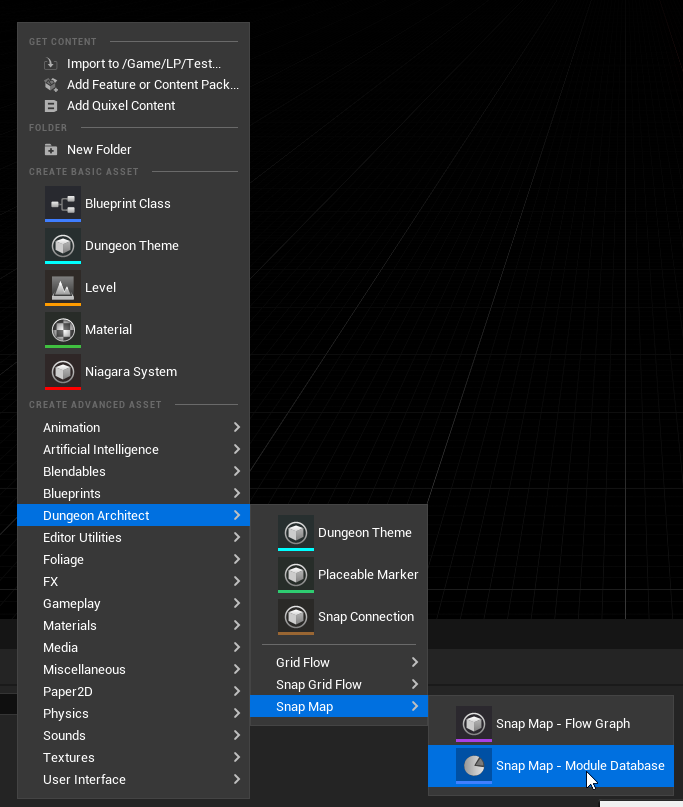Screen dimensions: 683x807
Task: Open the Paper2D category
Action: click(x=133, y=691)
